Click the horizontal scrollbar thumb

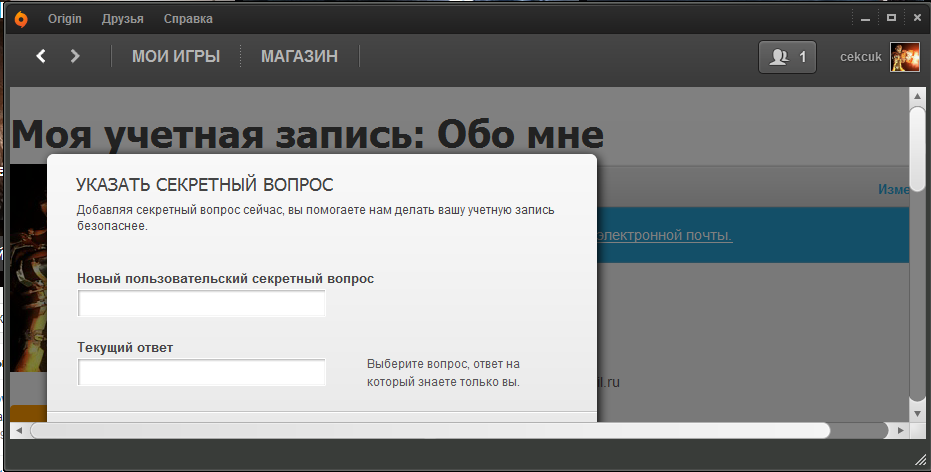pos(430,430)
